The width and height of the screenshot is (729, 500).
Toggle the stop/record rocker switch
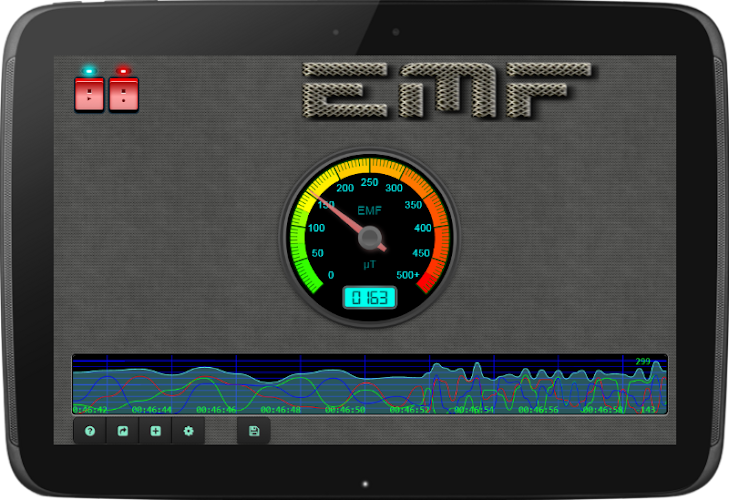coord(124,95)
